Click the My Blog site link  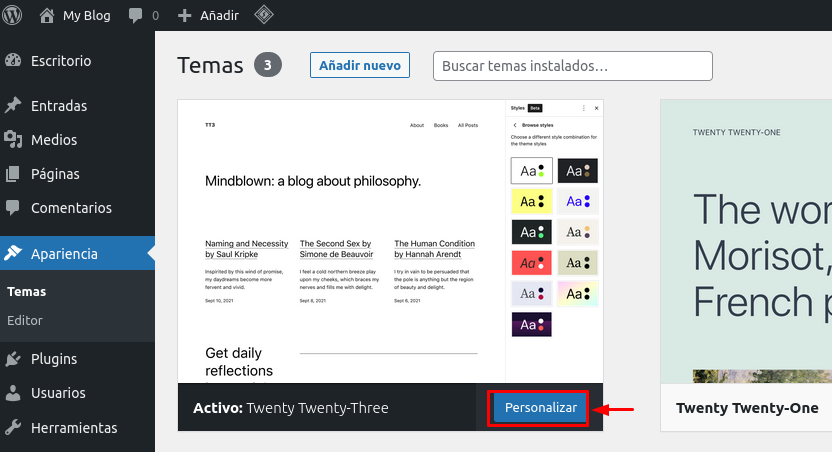[x=86, y=15]
